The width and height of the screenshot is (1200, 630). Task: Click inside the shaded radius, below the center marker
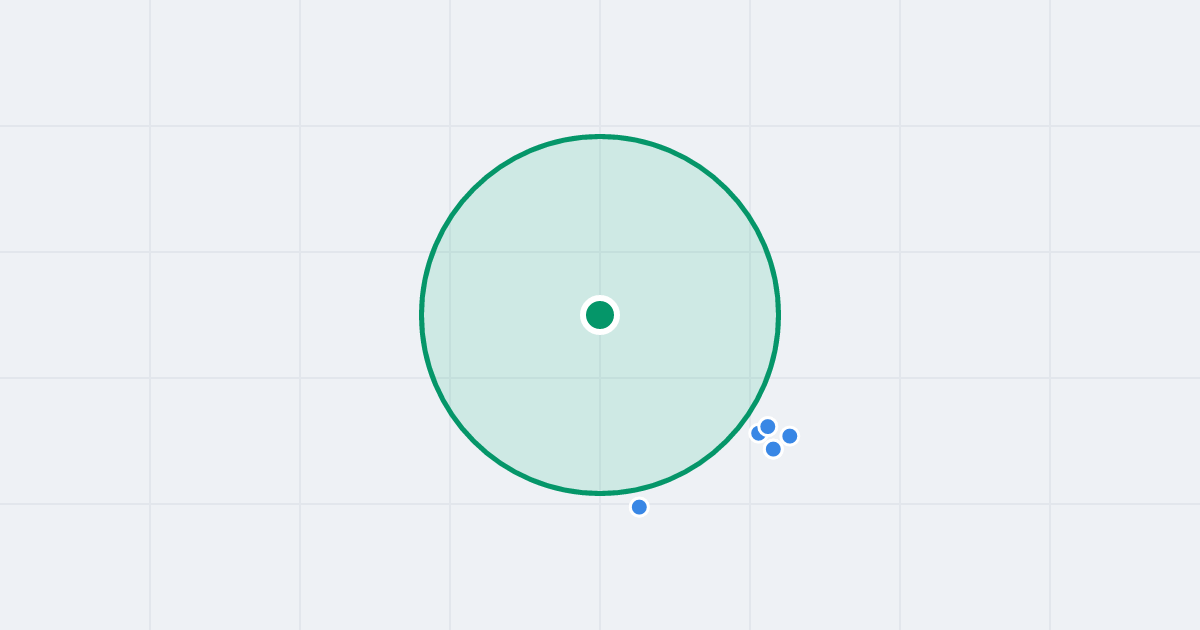click(600, 410)
